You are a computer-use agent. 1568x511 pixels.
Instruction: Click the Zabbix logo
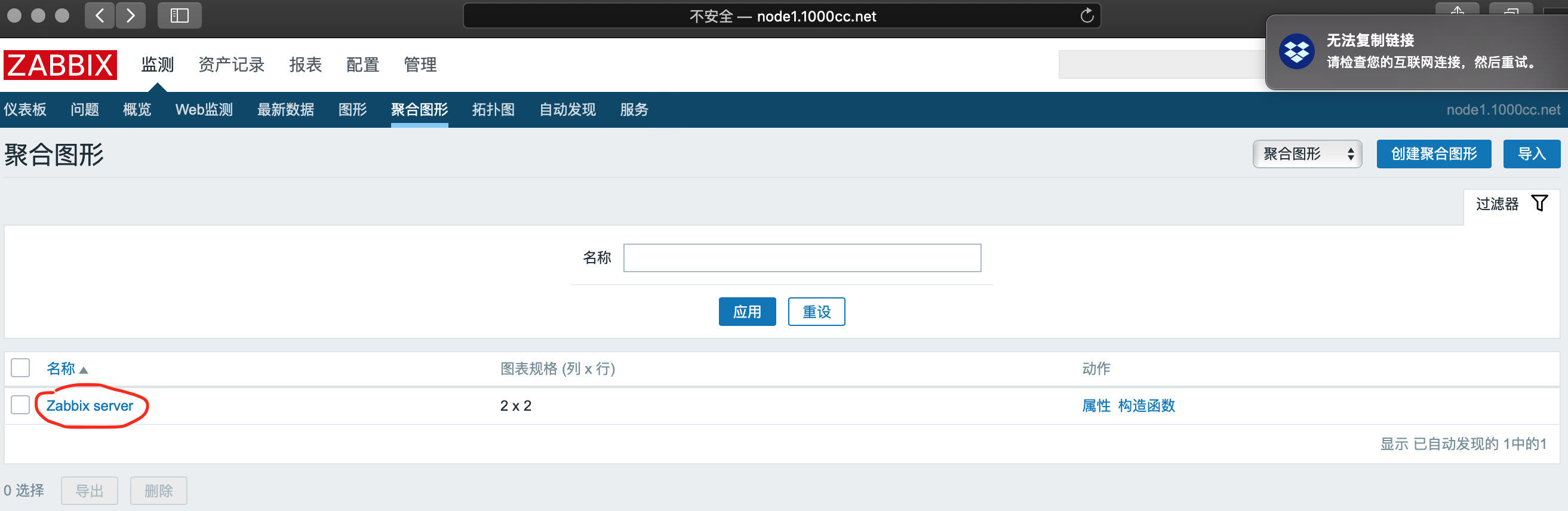(x=60, y=64)
